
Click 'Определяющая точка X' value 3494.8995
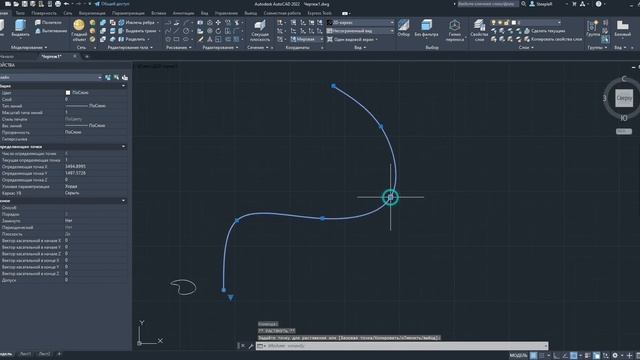click(x=76, y=167)
